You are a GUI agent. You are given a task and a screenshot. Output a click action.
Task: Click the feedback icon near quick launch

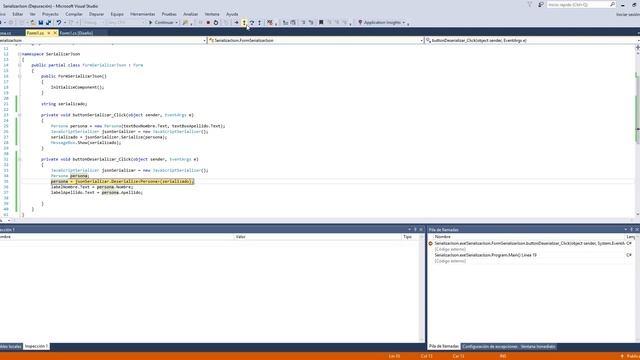click(541, 4)
